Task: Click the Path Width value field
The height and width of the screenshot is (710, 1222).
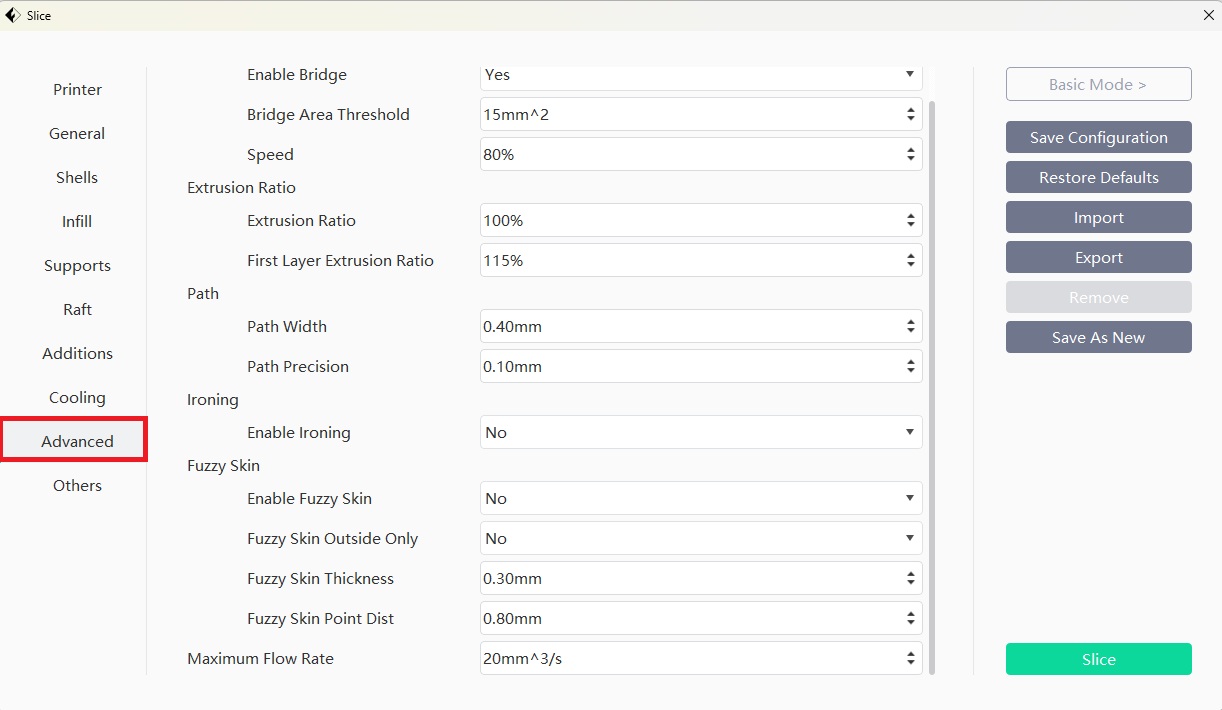Action: click(690, 327)
